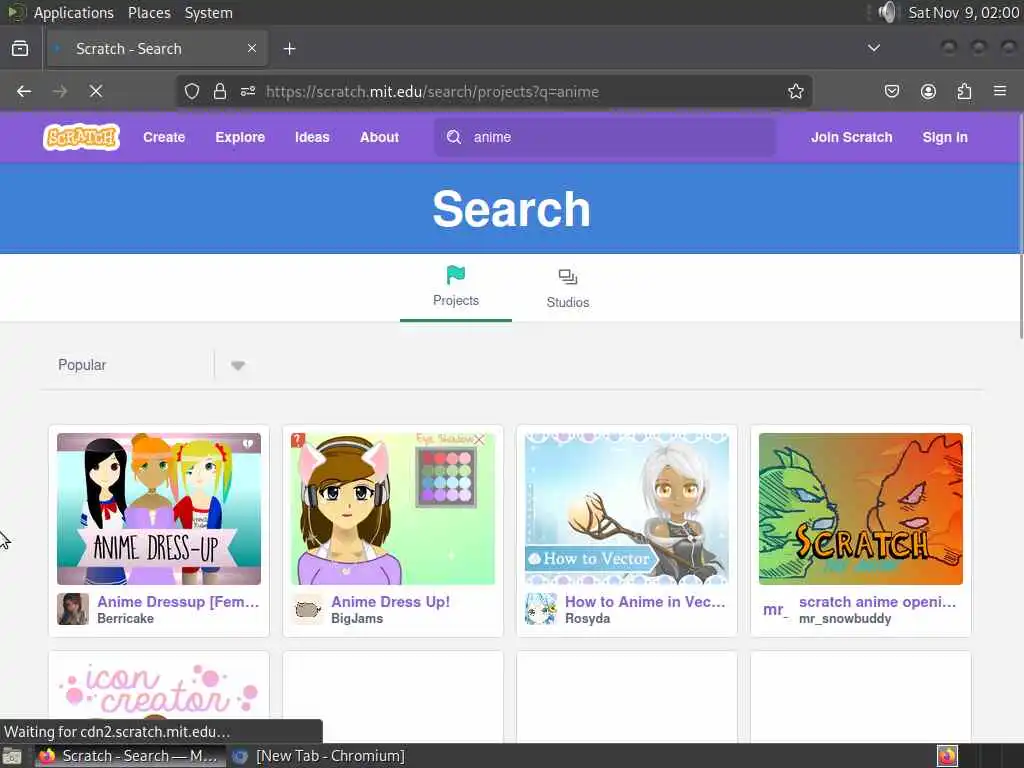Switch to New Tab - Chromium window
The image size is (1024, 768).
(320, 756)
